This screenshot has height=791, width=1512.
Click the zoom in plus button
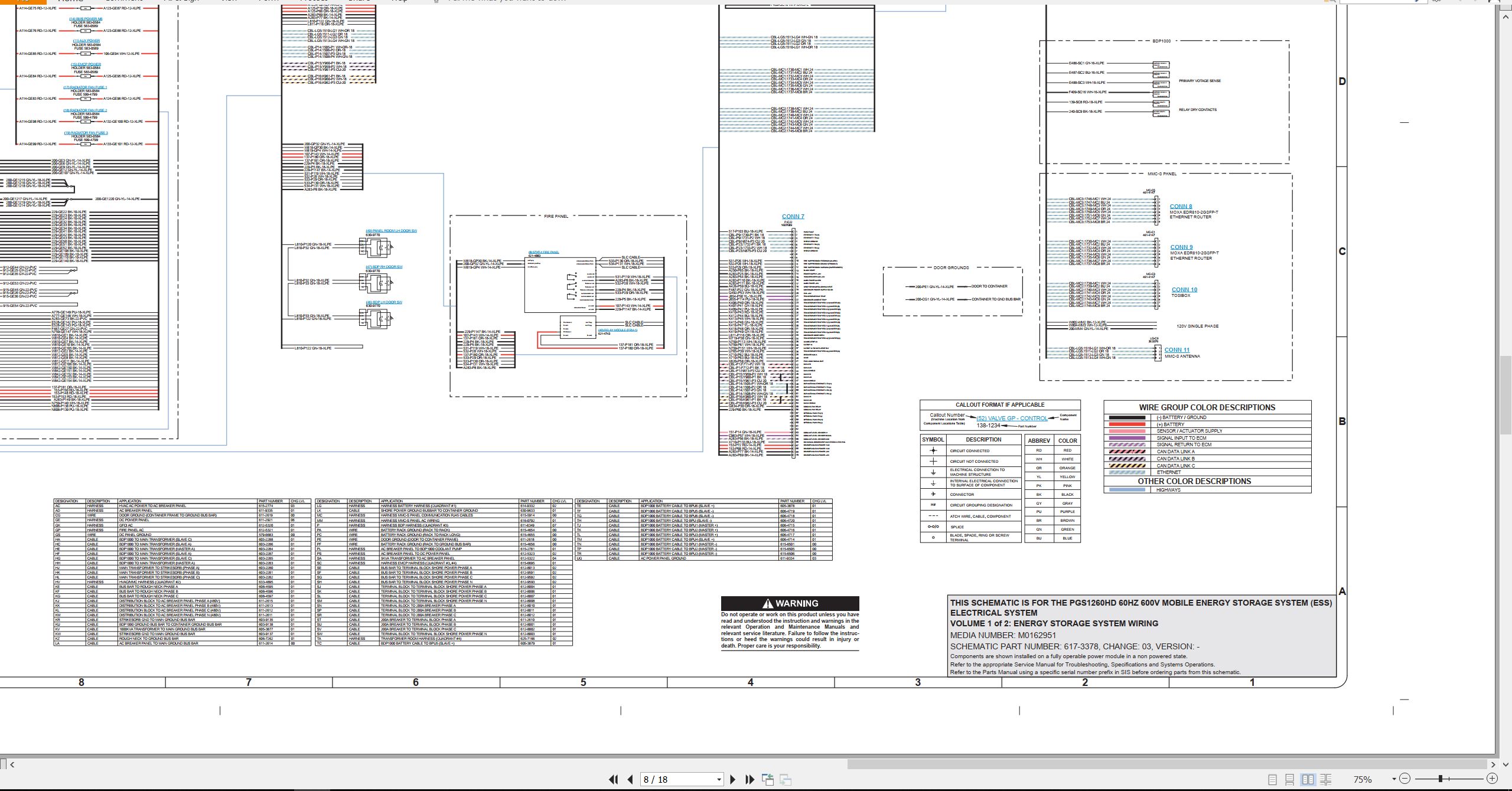(1492, 779)
